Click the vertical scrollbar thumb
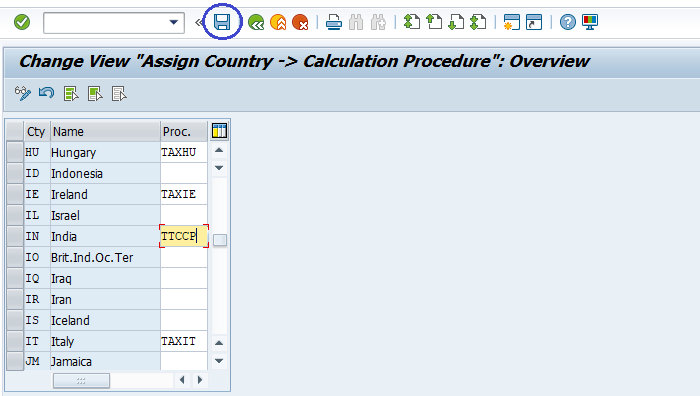This screenshot has height=396, width=700. pyautogui.click(x=220, y=240)
